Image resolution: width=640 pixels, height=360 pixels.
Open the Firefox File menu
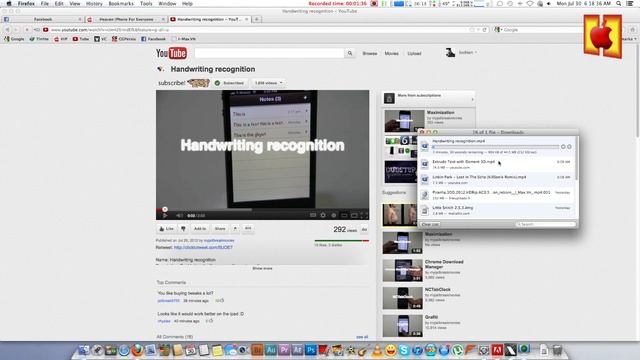tap(44, 4)
